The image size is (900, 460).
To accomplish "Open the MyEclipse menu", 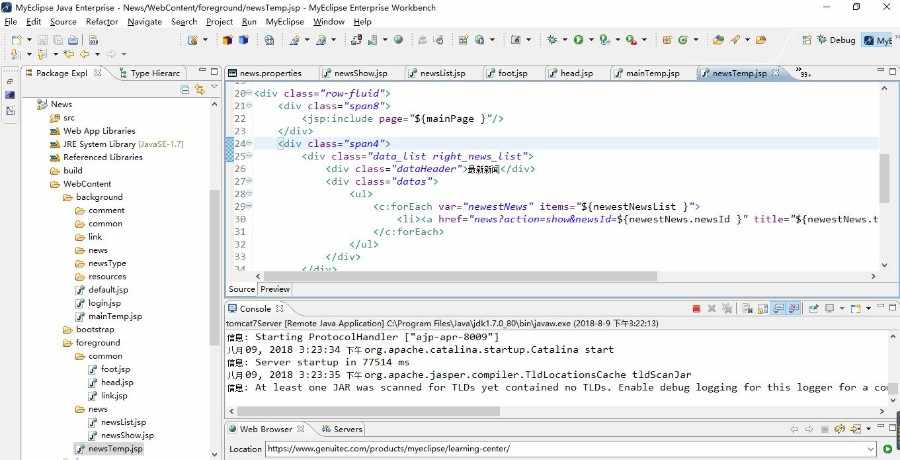I will (285, 22).
